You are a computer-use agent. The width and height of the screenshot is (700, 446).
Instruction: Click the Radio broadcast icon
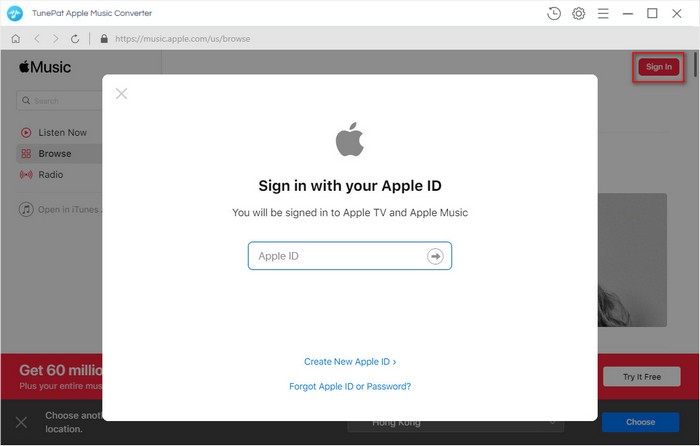(26, 175)
